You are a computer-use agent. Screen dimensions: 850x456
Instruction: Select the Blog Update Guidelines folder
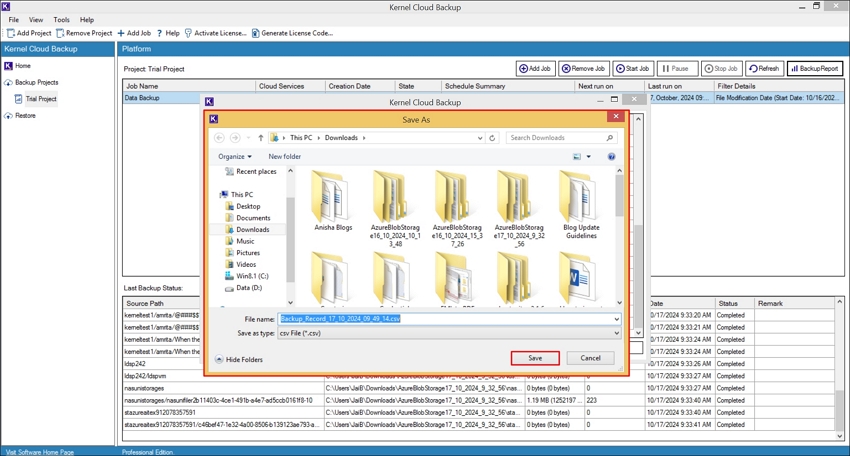(x=581, y=205)
